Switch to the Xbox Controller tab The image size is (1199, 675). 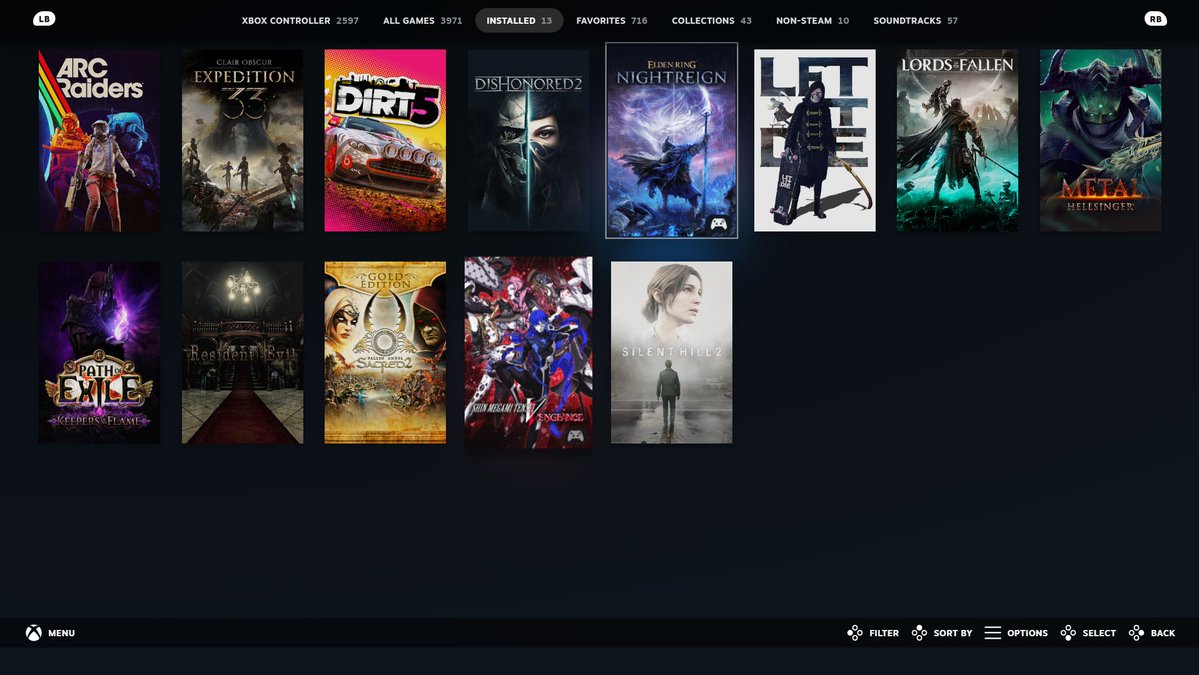pos(300,21)
